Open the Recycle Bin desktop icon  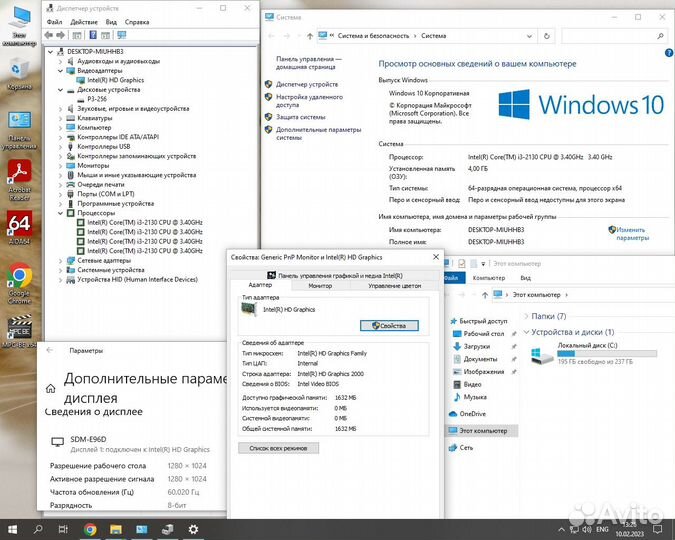pyautogui.click(x=19, y=75)
